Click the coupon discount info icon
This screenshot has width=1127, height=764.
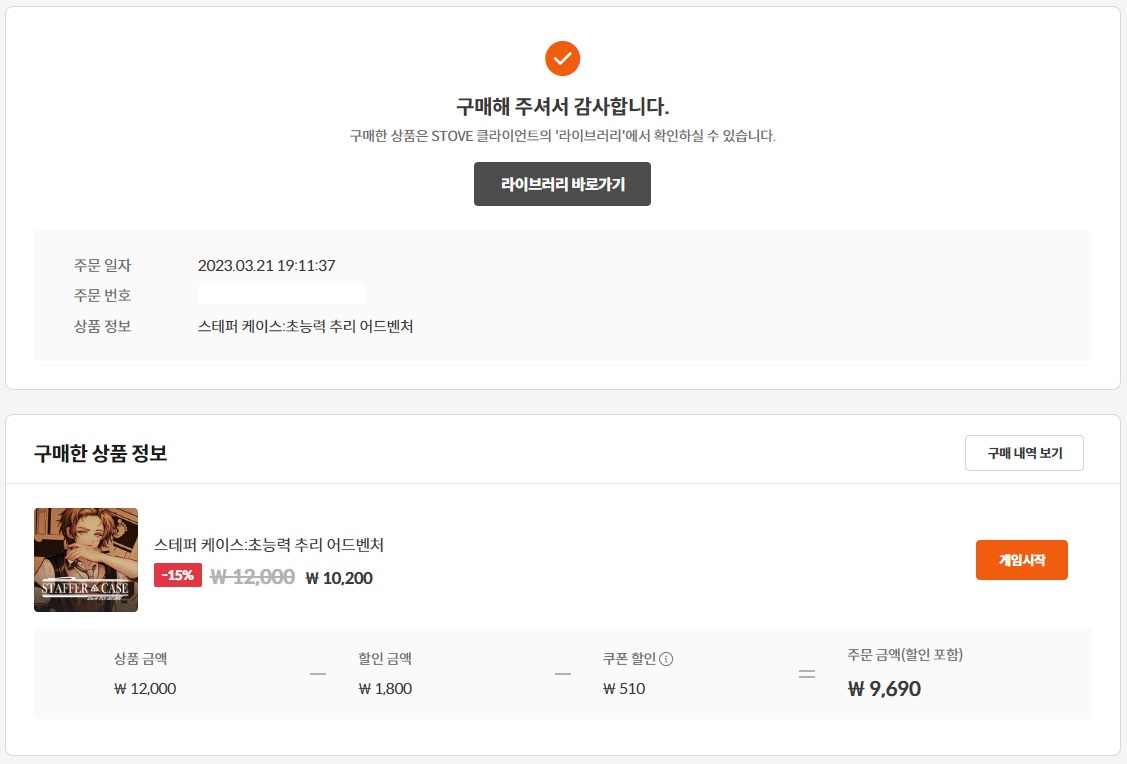666,659
